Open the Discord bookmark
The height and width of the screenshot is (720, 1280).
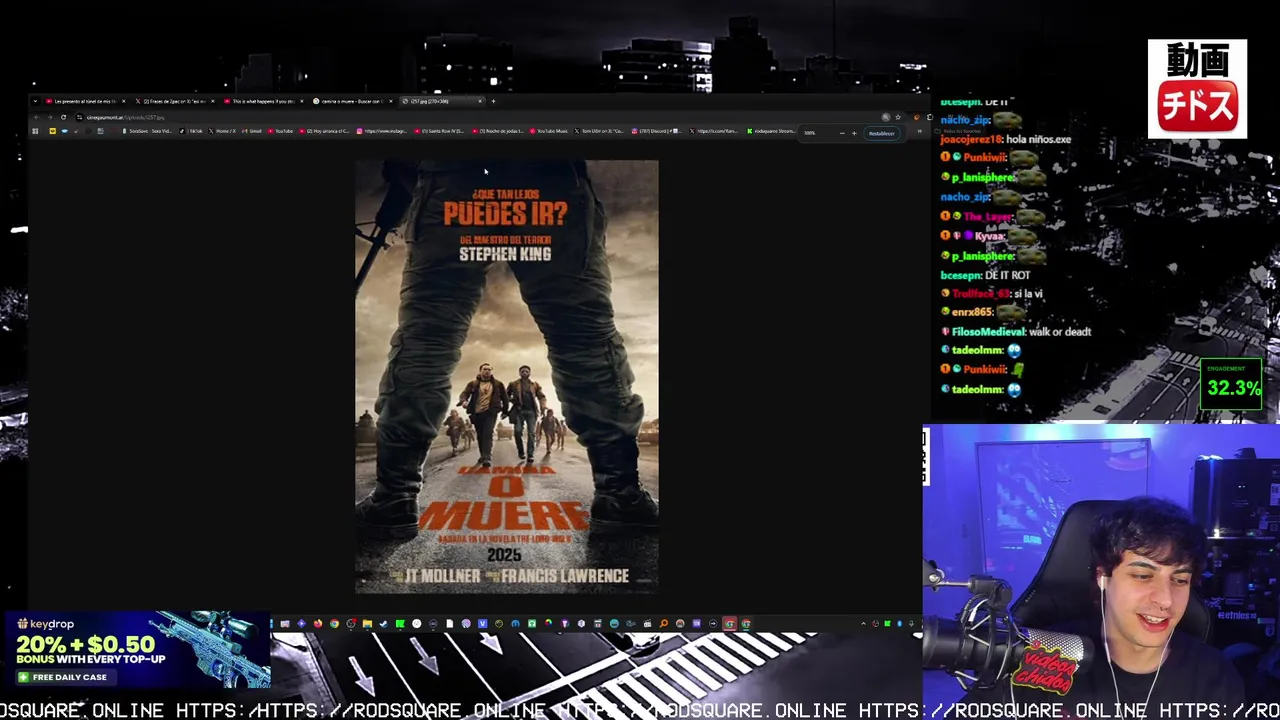(656, 131)
